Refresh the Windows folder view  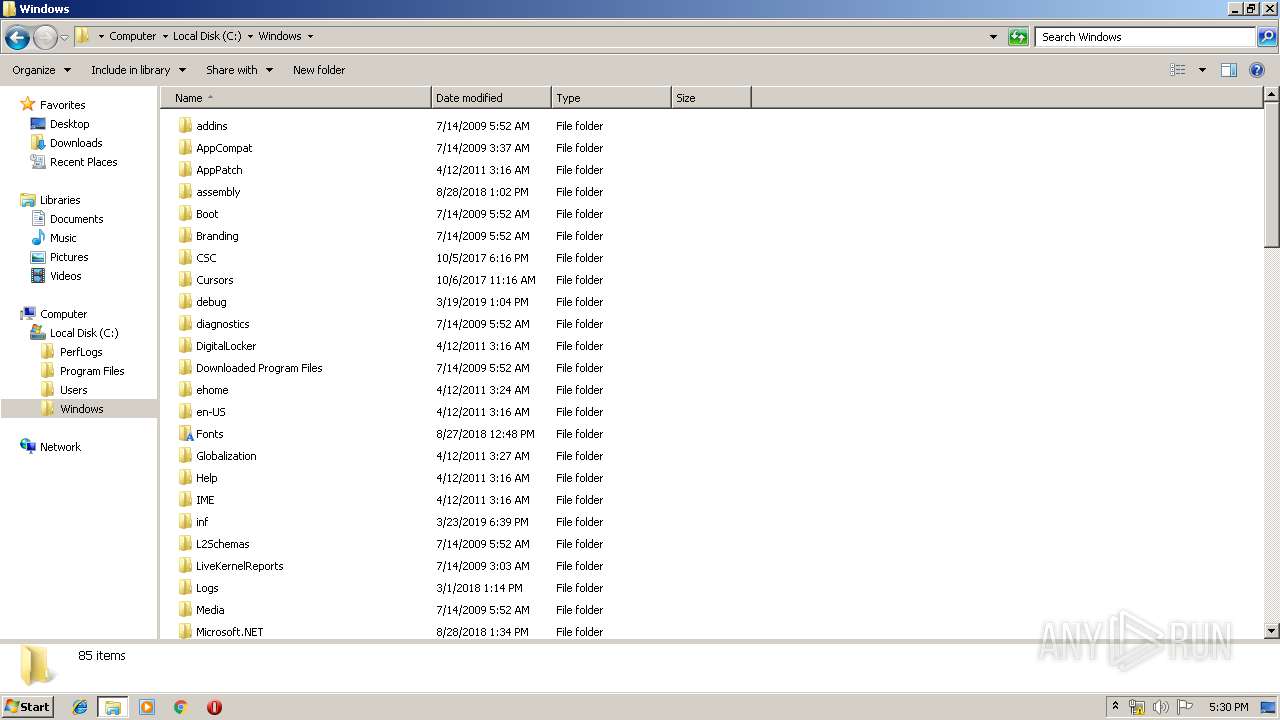[1018, 37]
